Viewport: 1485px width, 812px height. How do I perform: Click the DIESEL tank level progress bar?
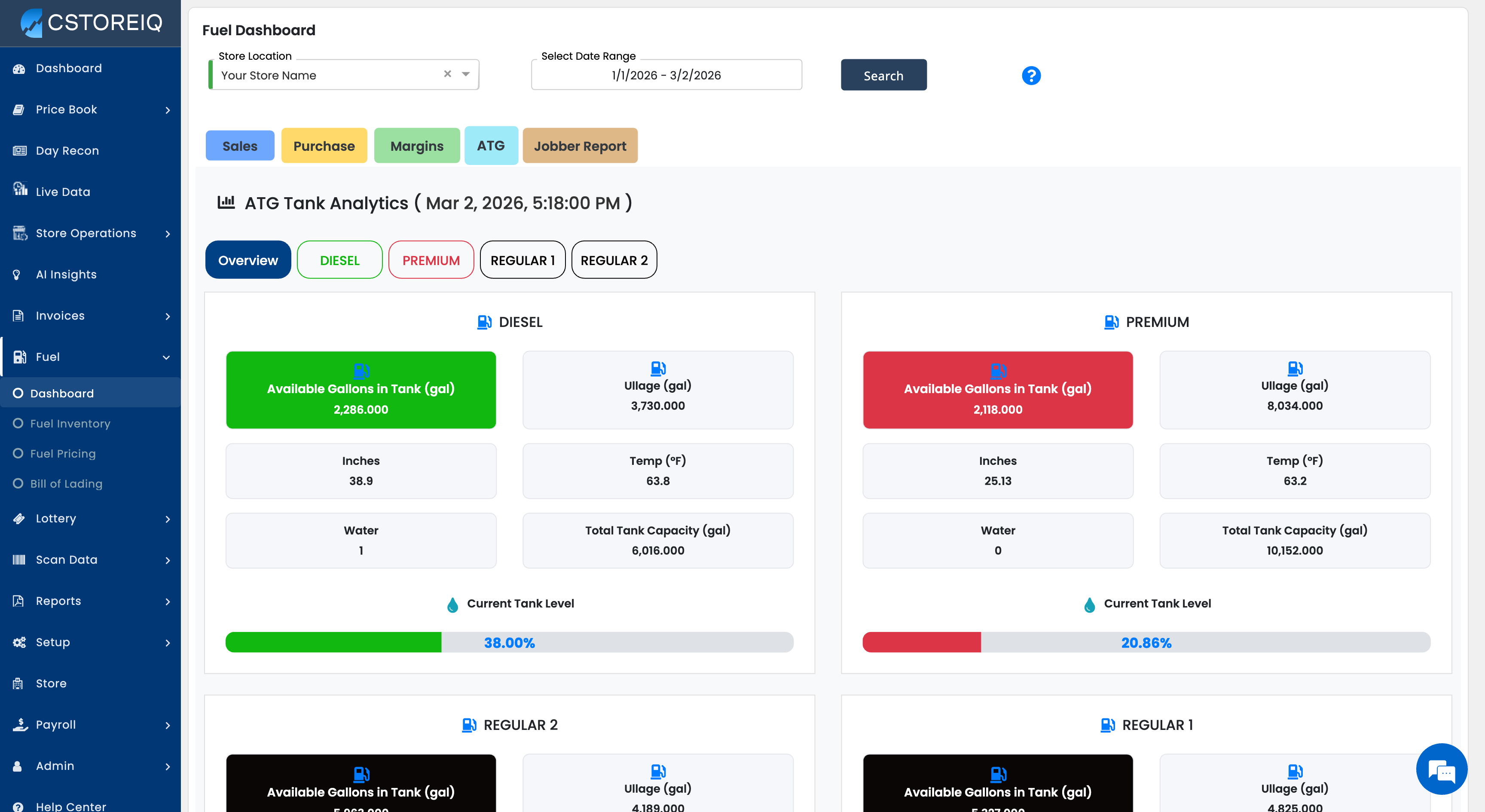click(x=509, y=643)
